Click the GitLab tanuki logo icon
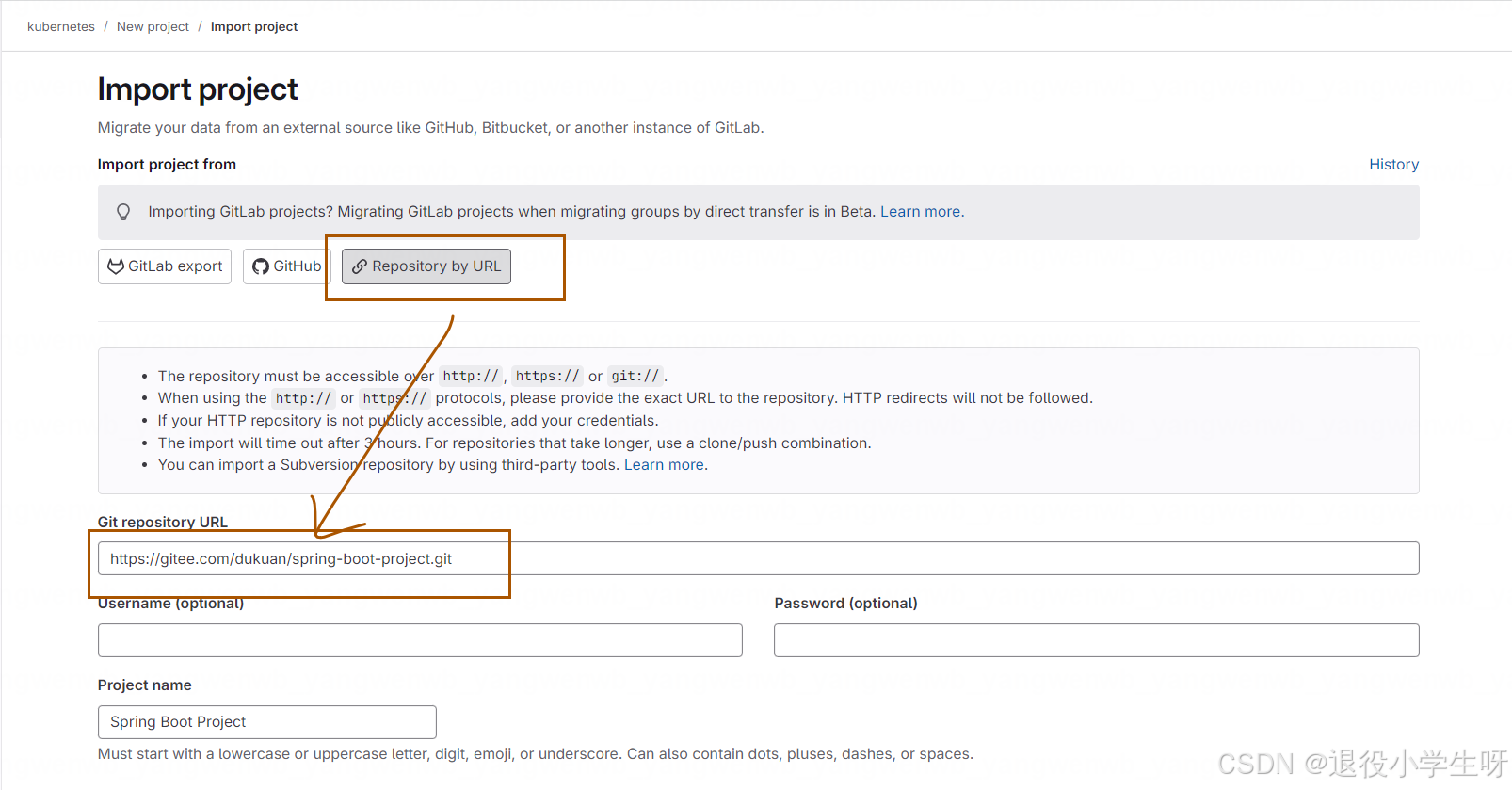This screenshot has width=1512, height=790. coord(116,266)
